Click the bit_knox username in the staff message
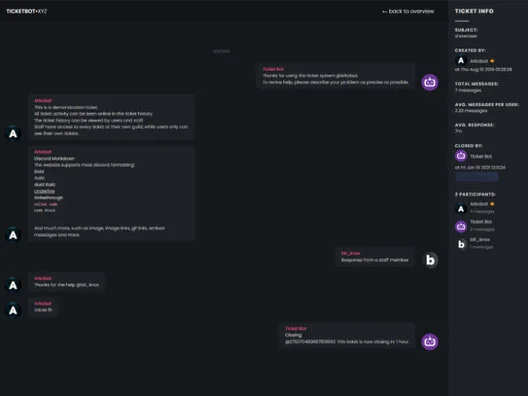Screen dimensions: 528x396 tap(351, 253)
